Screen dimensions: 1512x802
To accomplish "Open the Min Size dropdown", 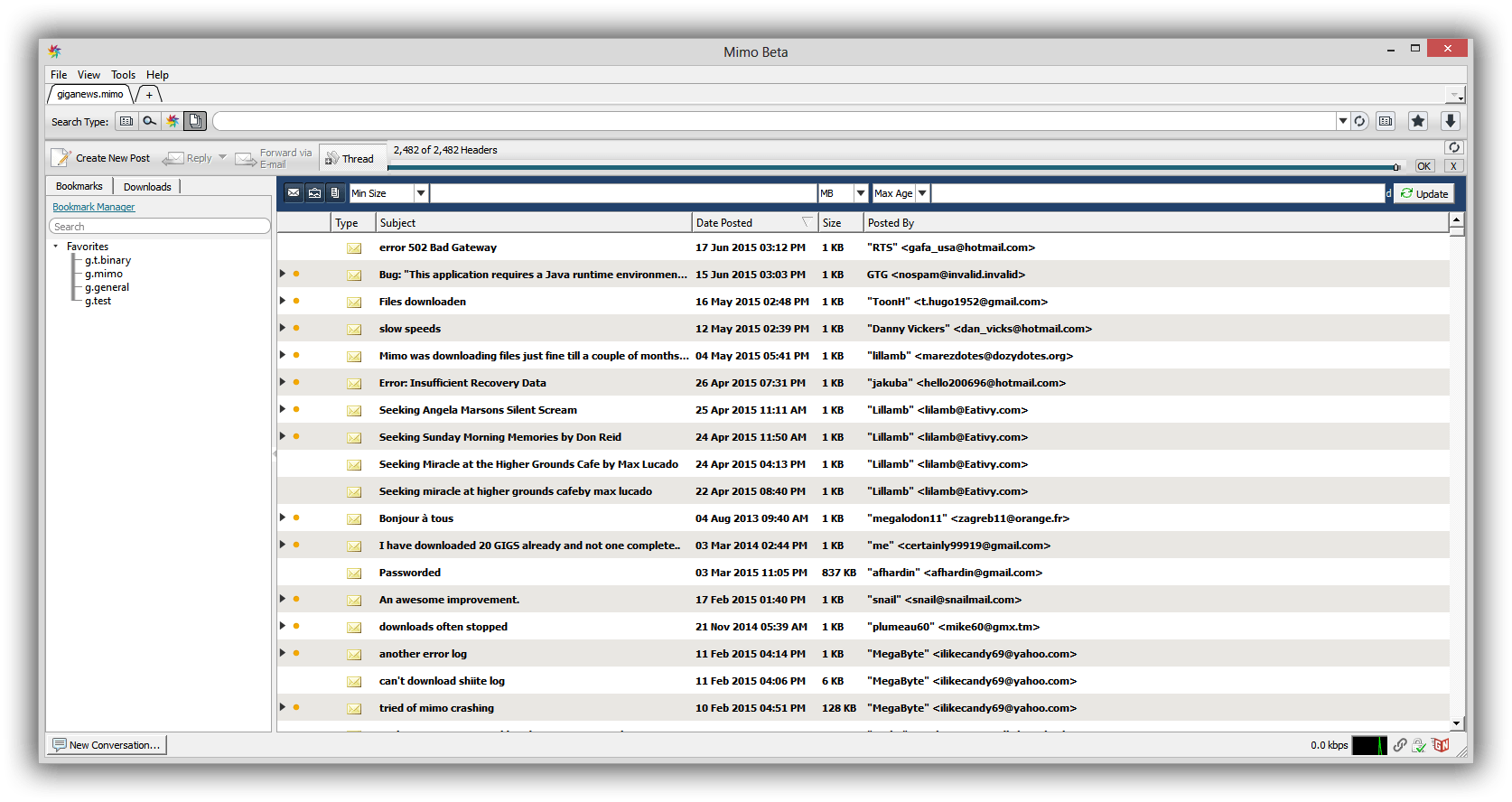I will coord(421,193).
